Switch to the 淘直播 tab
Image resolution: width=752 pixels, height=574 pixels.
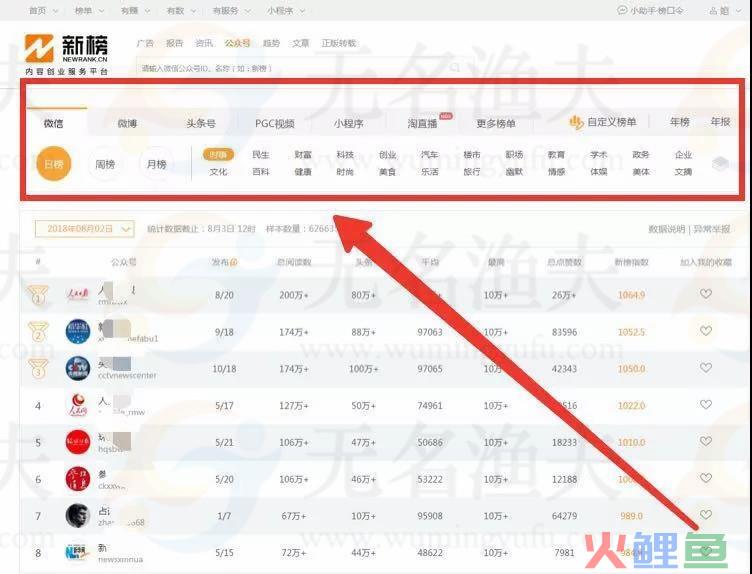423,123
